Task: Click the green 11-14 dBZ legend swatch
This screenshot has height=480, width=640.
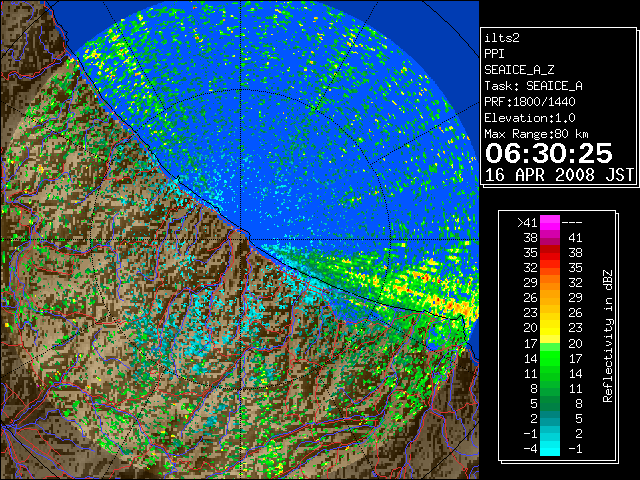Action: tap(550, 373)
